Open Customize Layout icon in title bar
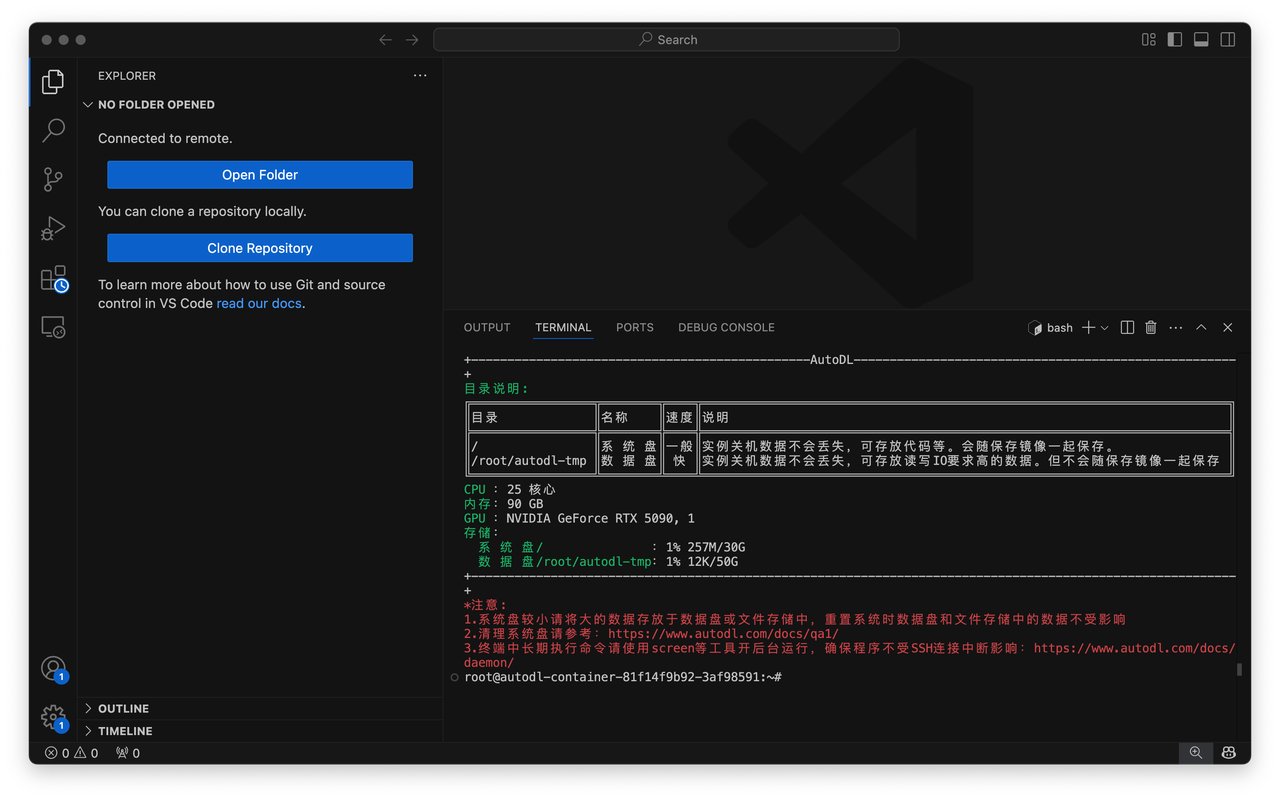This screenshot has height=800, width=1280. point(1149,40)
